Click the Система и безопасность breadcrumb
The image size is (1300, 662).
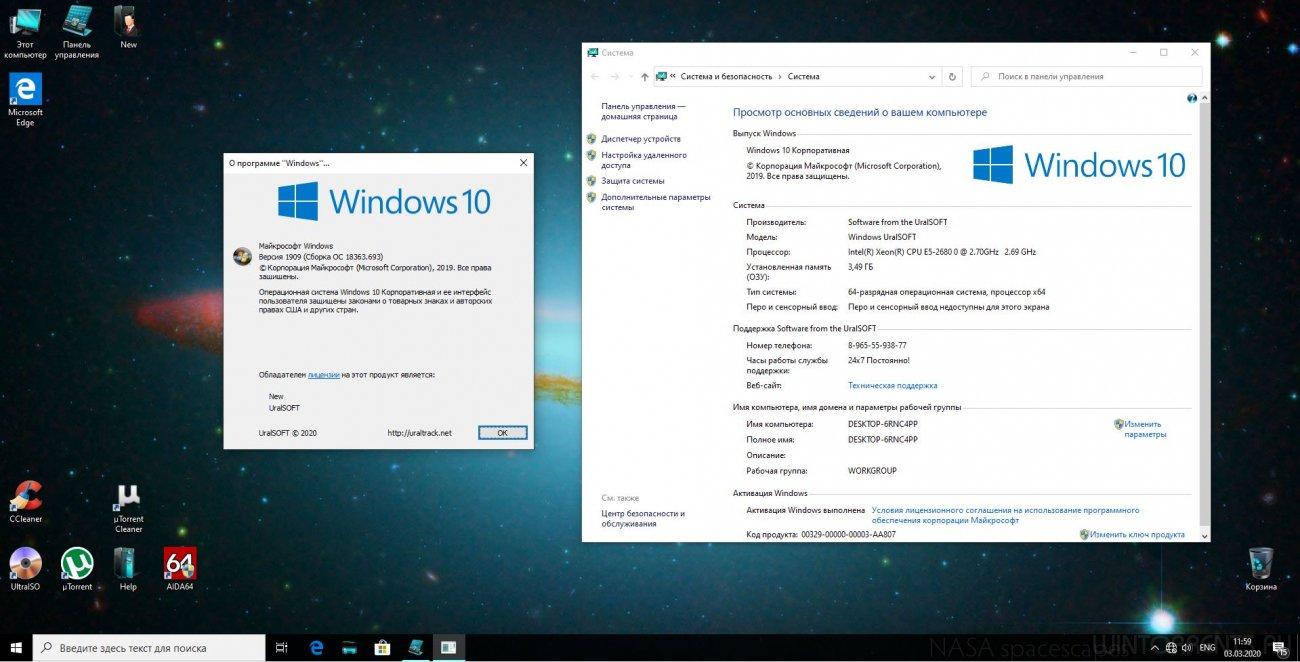coord(727,76)
